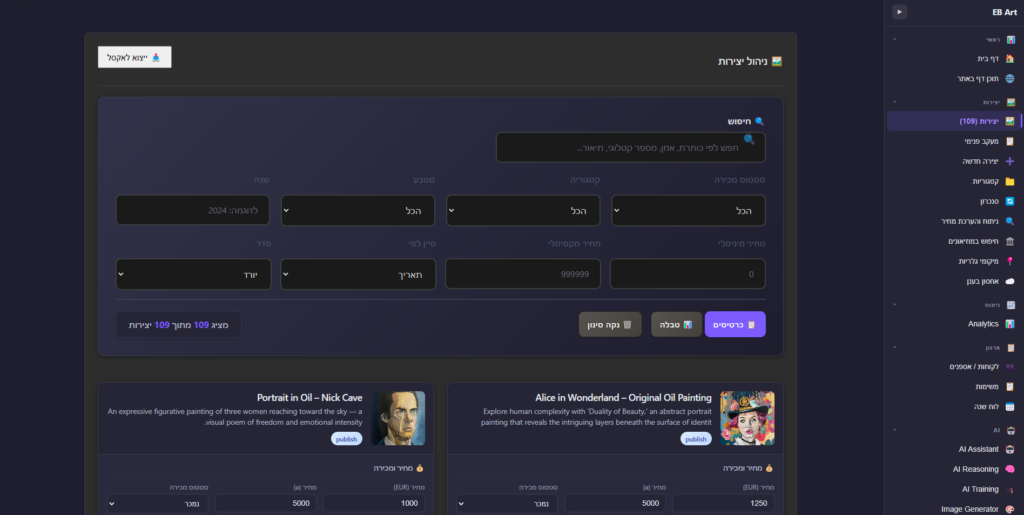This screenshot has width=1024, height=515.
Task: Click the plus icon for יצירה חדשה
Action: (x=1009, y=161)
